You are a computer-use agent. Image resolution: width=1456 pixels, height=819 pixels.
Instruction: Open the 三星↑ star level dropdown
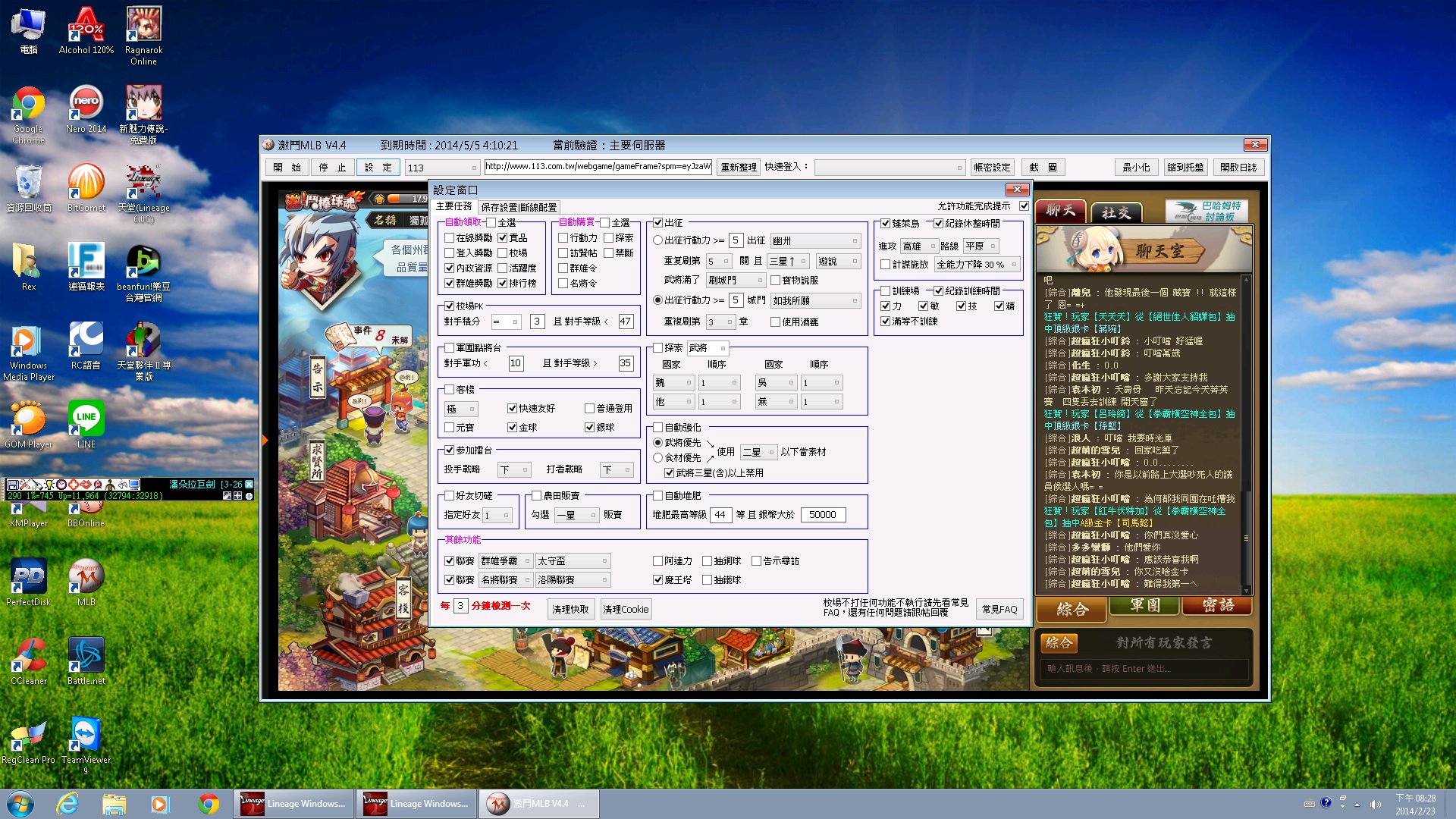[788, 262]
